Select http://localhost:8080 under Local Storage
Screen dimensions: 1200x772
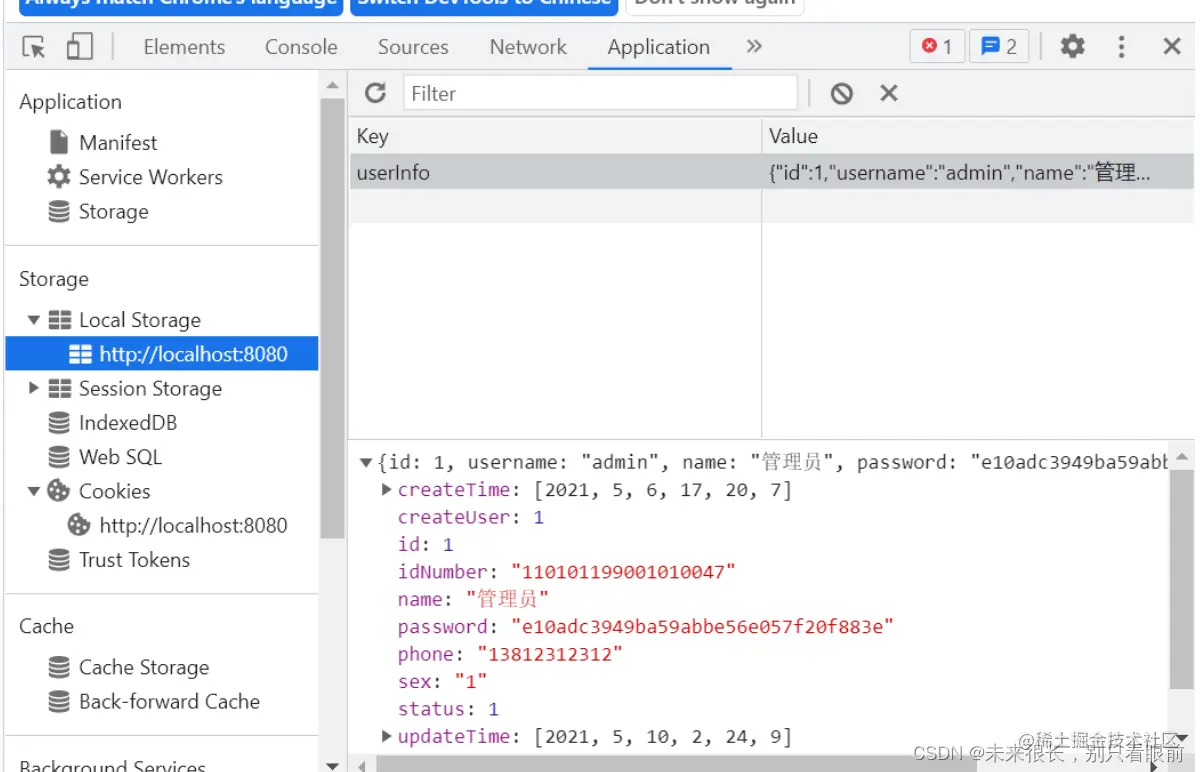click(162, 354)
